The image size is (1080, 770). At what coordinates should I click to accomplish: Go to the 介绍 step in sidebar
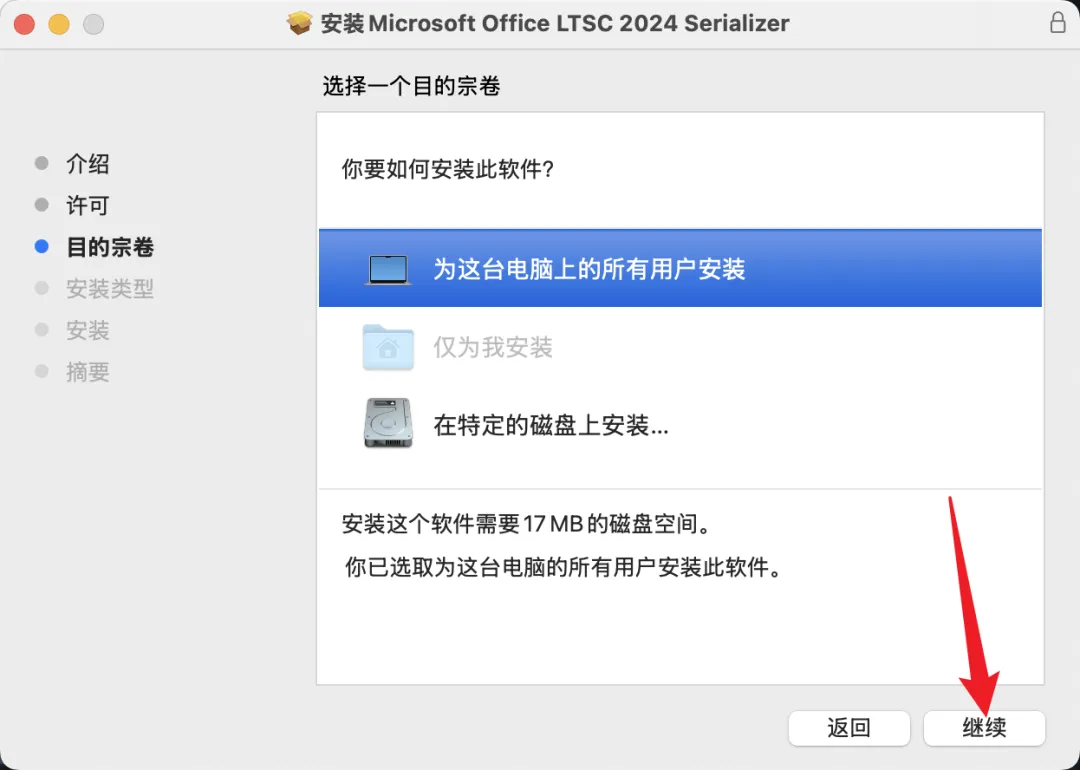(x=87, y=164)
